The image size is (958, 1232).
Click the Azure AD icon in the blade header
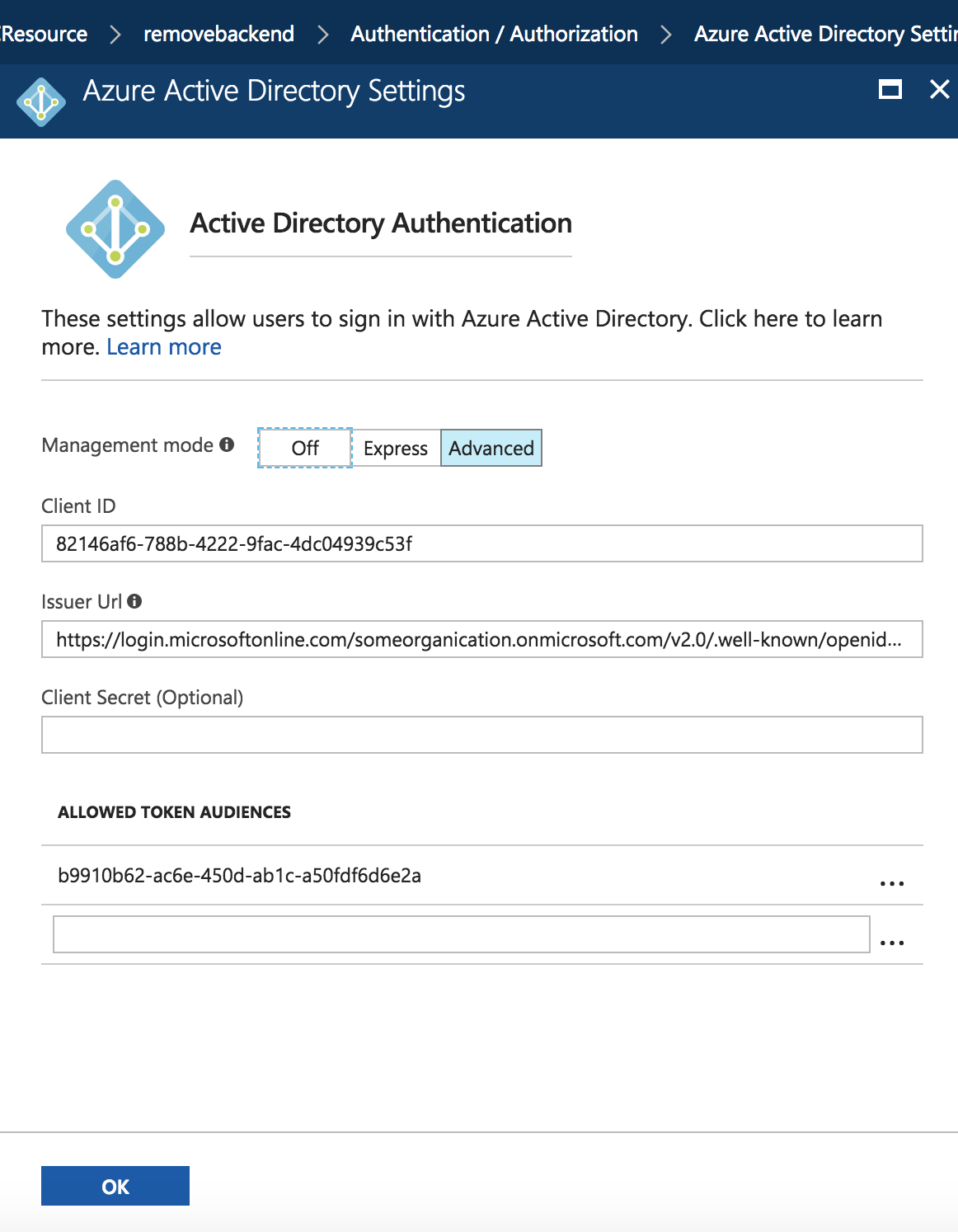(41, 102)
